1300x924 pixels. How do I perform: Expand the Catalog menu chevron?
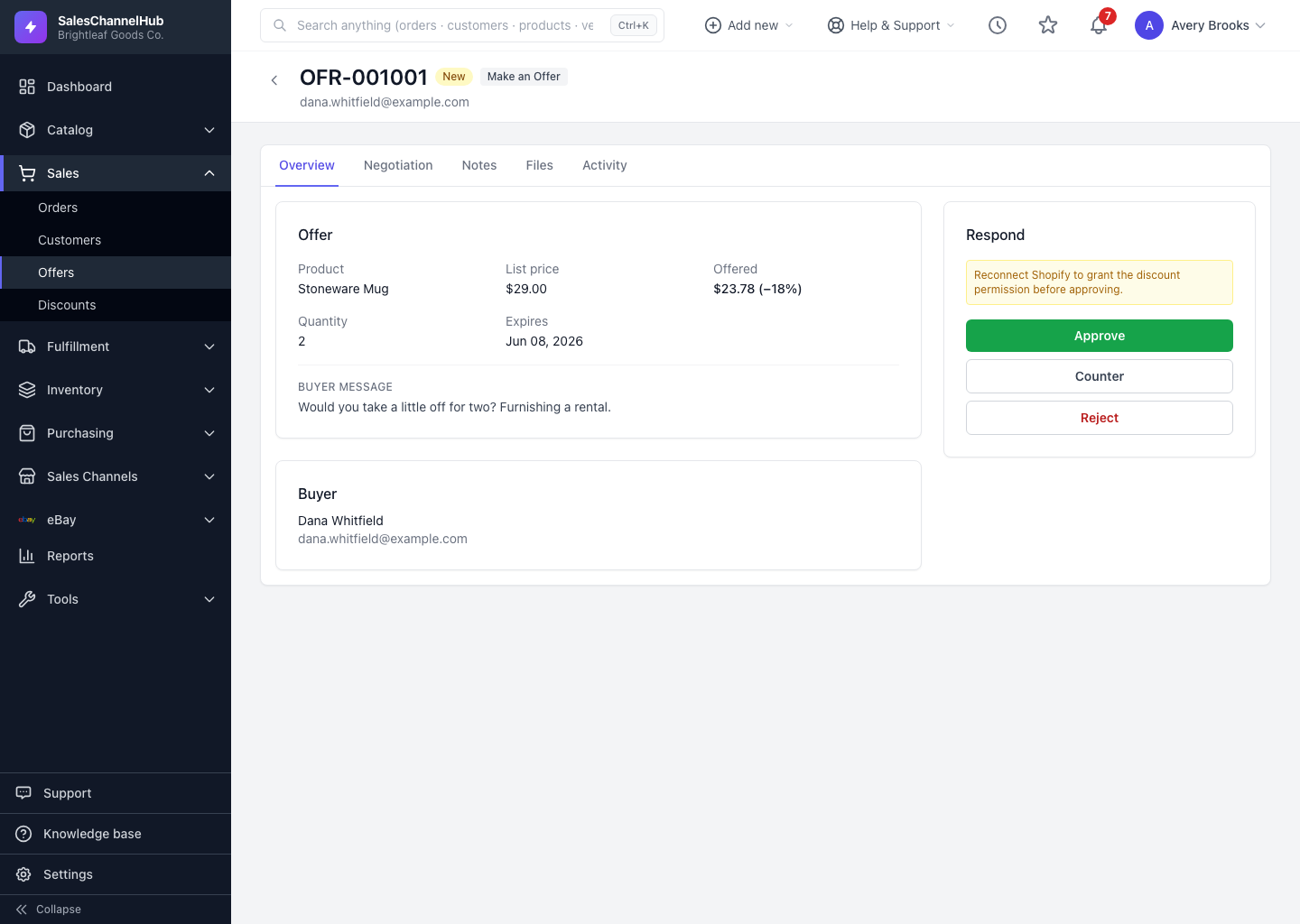(209, 130)
